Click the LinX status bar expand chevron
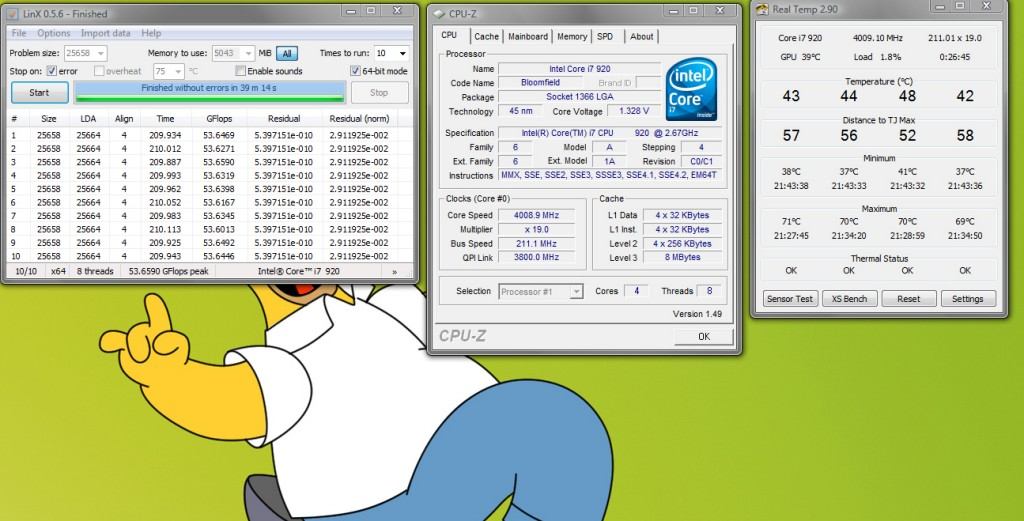The height and width of the screenshot is (521, 1024). (394, 271)
